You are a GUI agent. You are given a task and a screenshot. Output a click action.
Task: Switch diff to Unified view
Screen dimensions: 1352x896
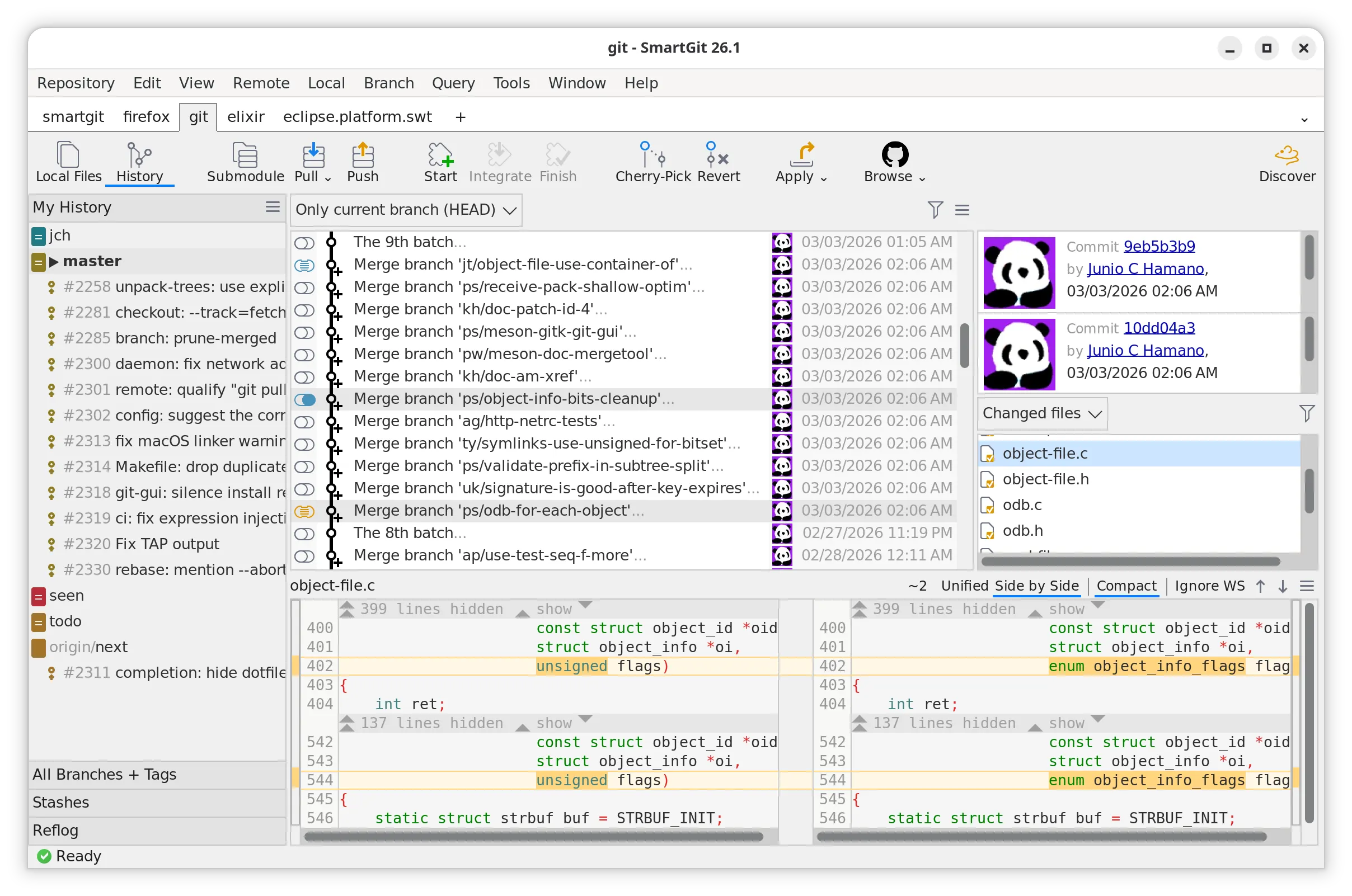click(964, 586)
